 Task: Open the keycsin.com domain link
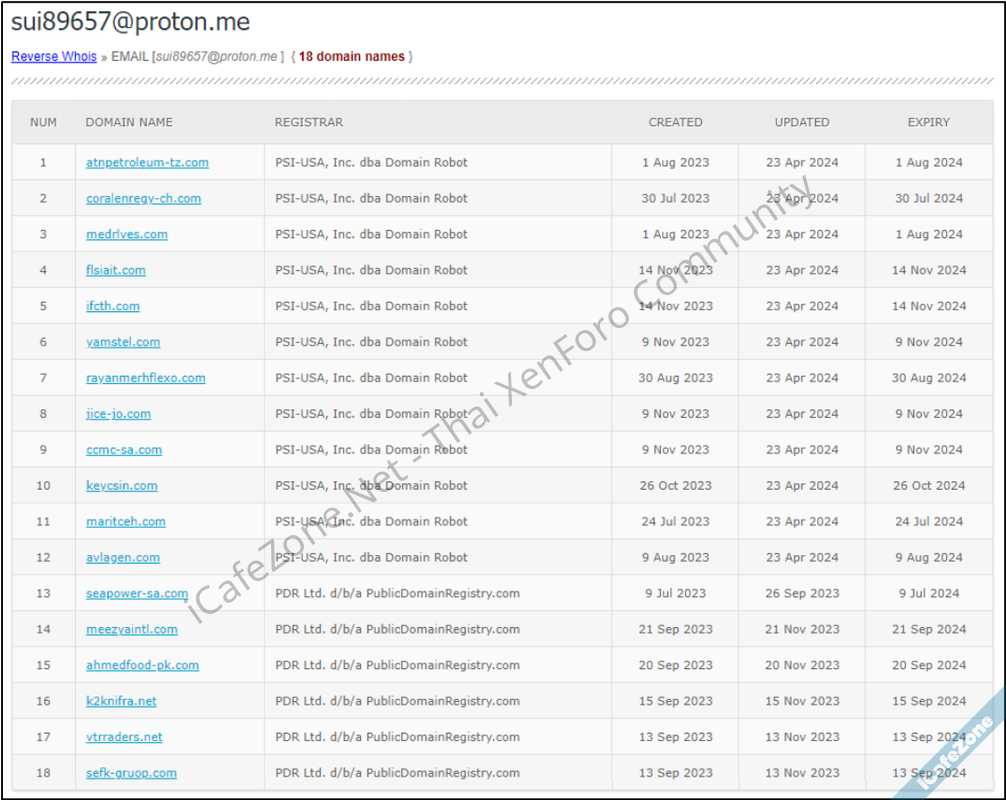click(x=121, y=486)
